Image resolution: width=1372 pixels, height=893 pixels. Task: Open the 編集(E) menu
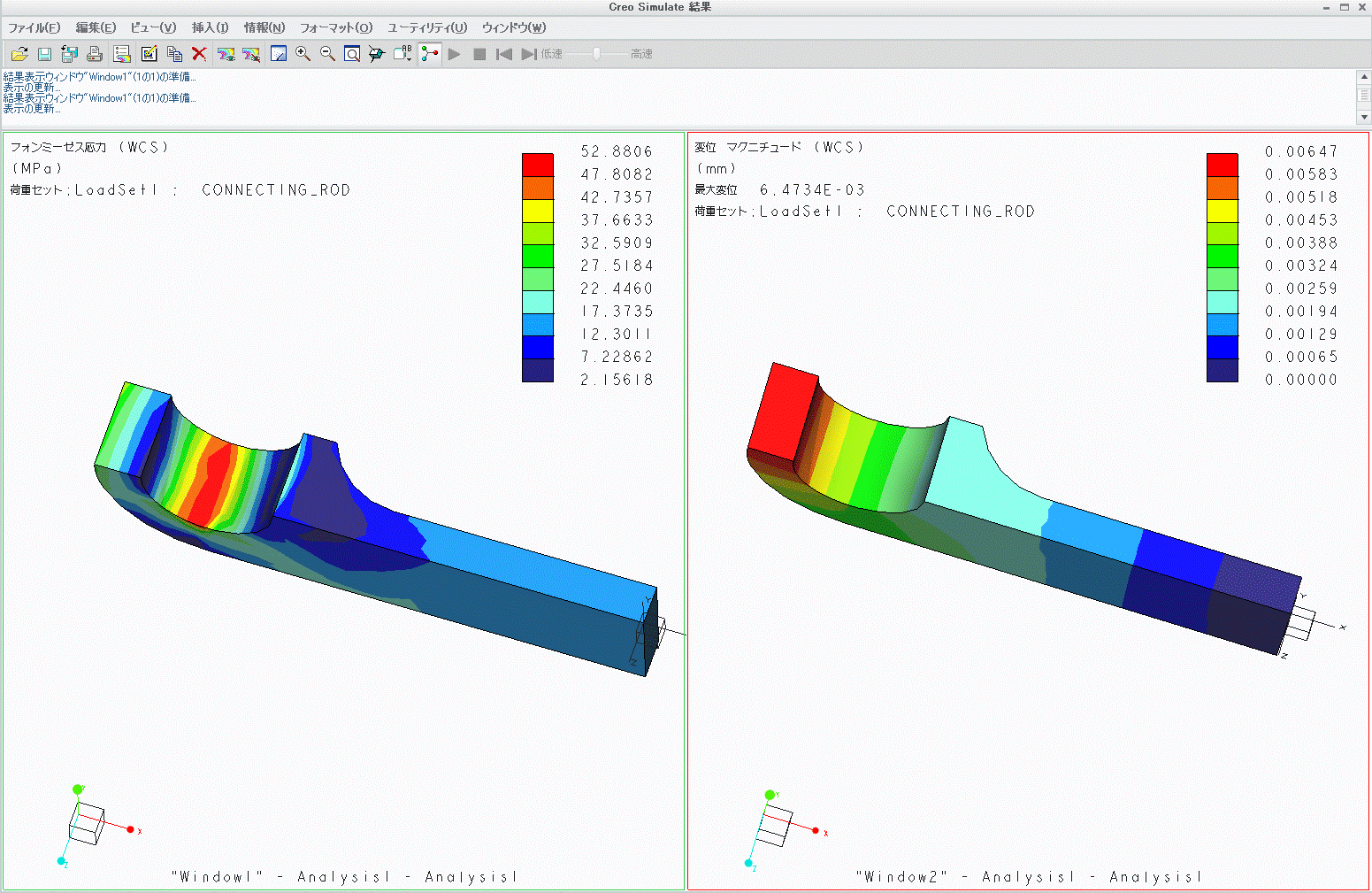point(96,28)
